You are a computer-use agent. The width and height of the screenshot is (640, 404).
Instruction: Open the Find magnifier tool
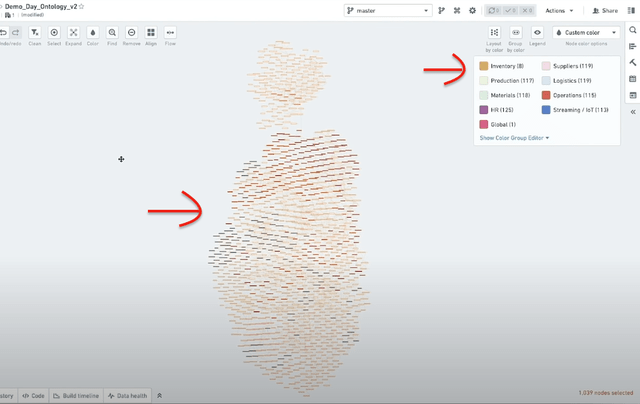(x=112, y=33)
